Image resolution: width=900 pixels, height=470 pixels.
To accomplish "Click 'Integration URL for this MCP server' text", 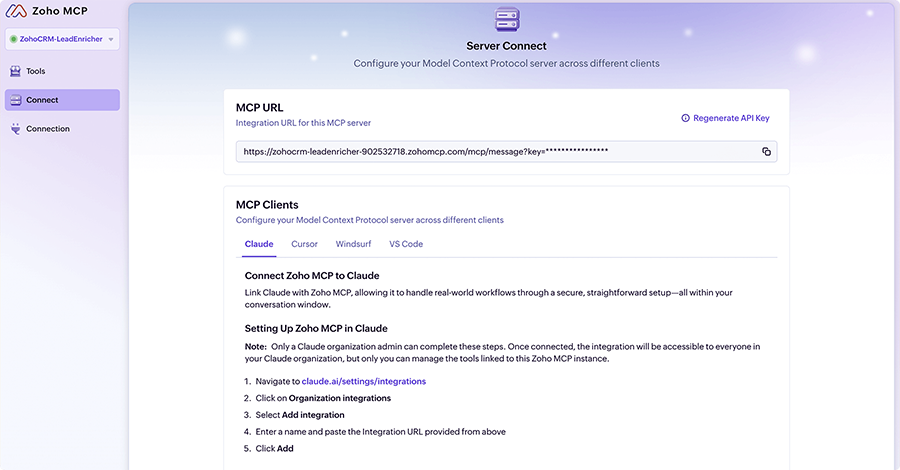I will (x=303, y=123).
